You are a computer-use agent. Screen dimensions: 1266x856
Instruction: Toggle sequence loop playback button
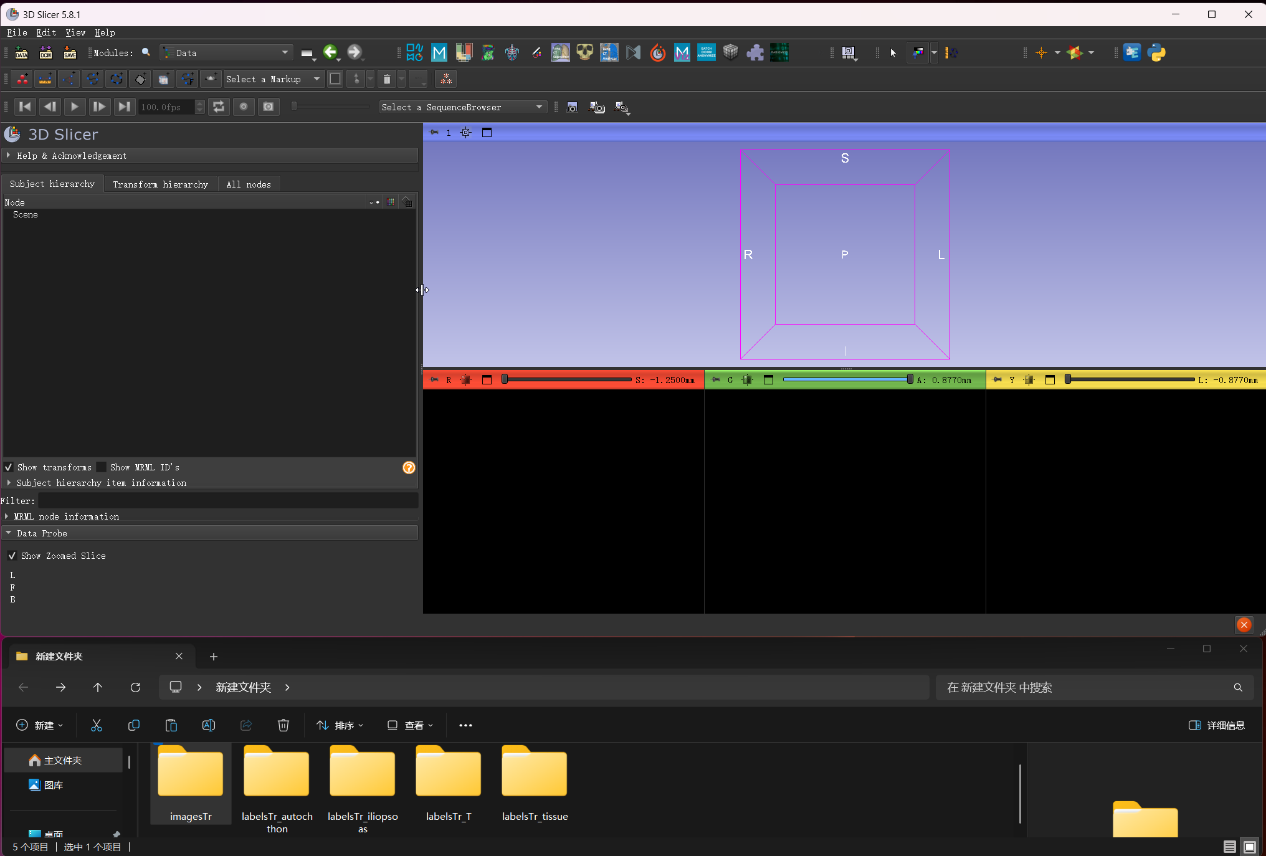click(x=219, y=107)
